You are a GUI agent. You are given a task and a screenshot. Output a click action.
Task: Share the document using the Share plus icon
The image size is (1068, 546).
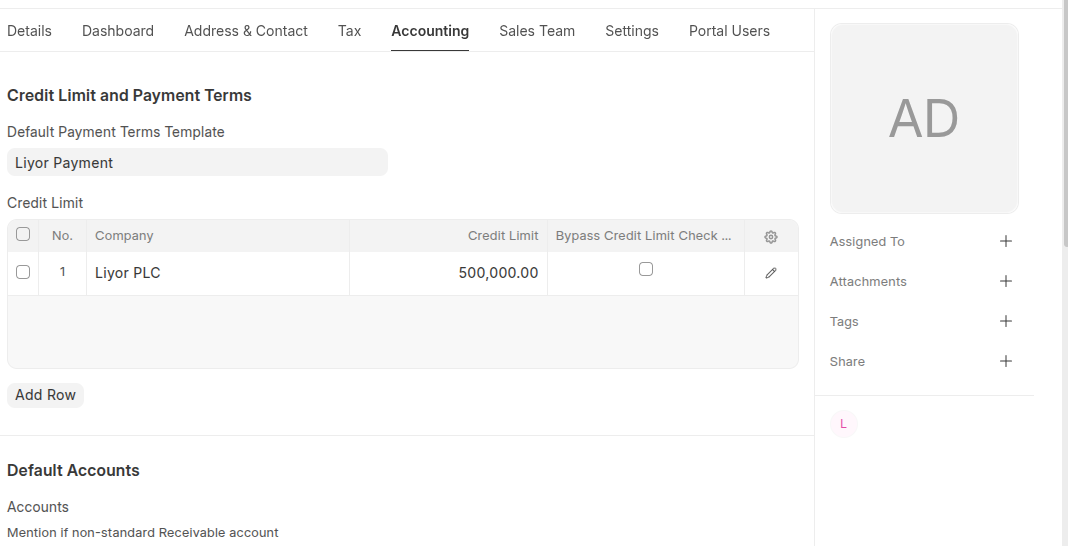click(1006, 361)
